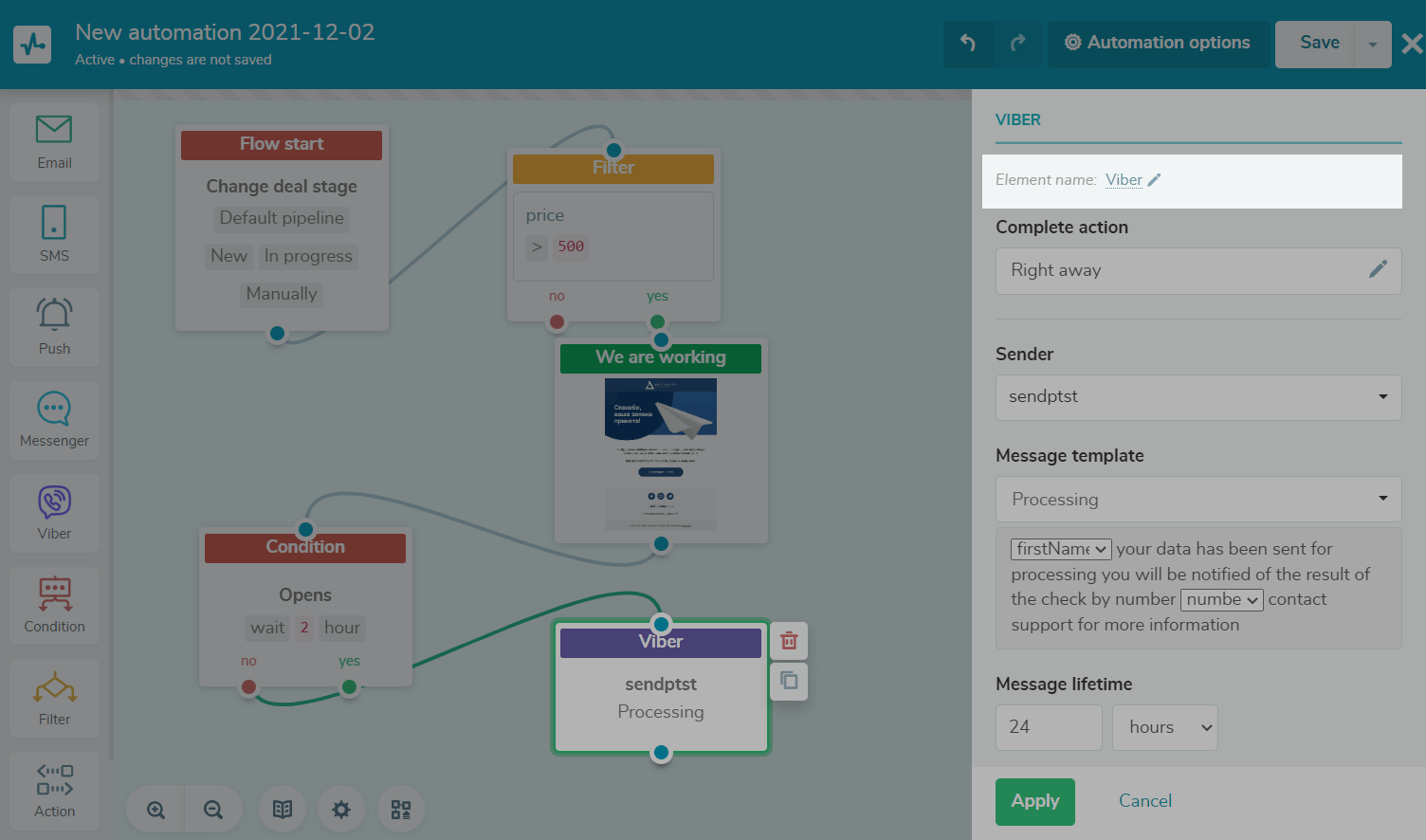Click the Viber element name link

tap(1124, 180)
